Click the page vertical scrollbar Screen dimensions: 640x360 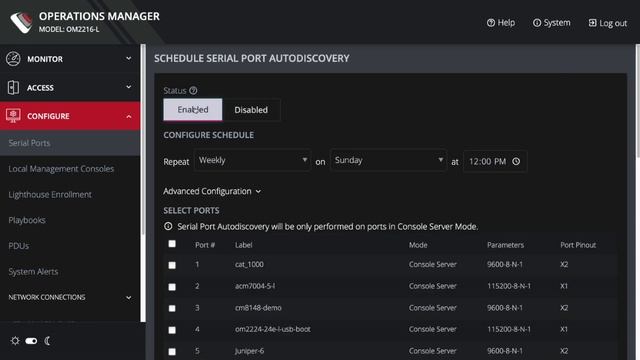(x=638, y=102)
